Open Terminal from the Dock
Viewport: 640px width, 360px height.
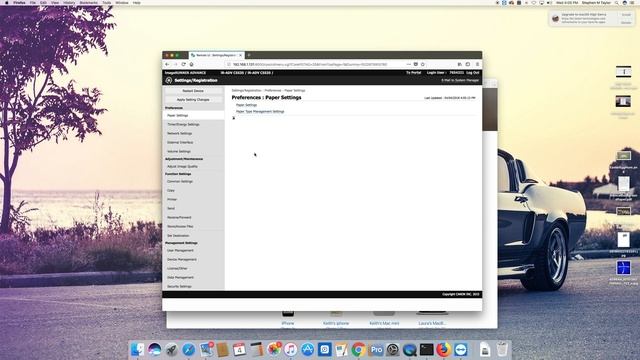point(427,349)
